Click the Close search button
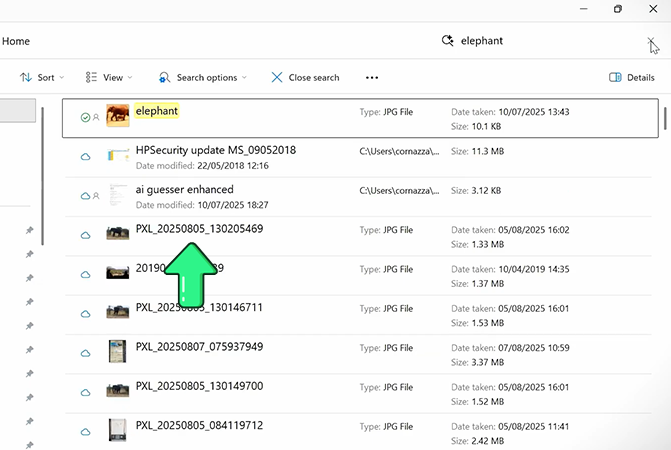The image size is (671, 450). [305, 77]
